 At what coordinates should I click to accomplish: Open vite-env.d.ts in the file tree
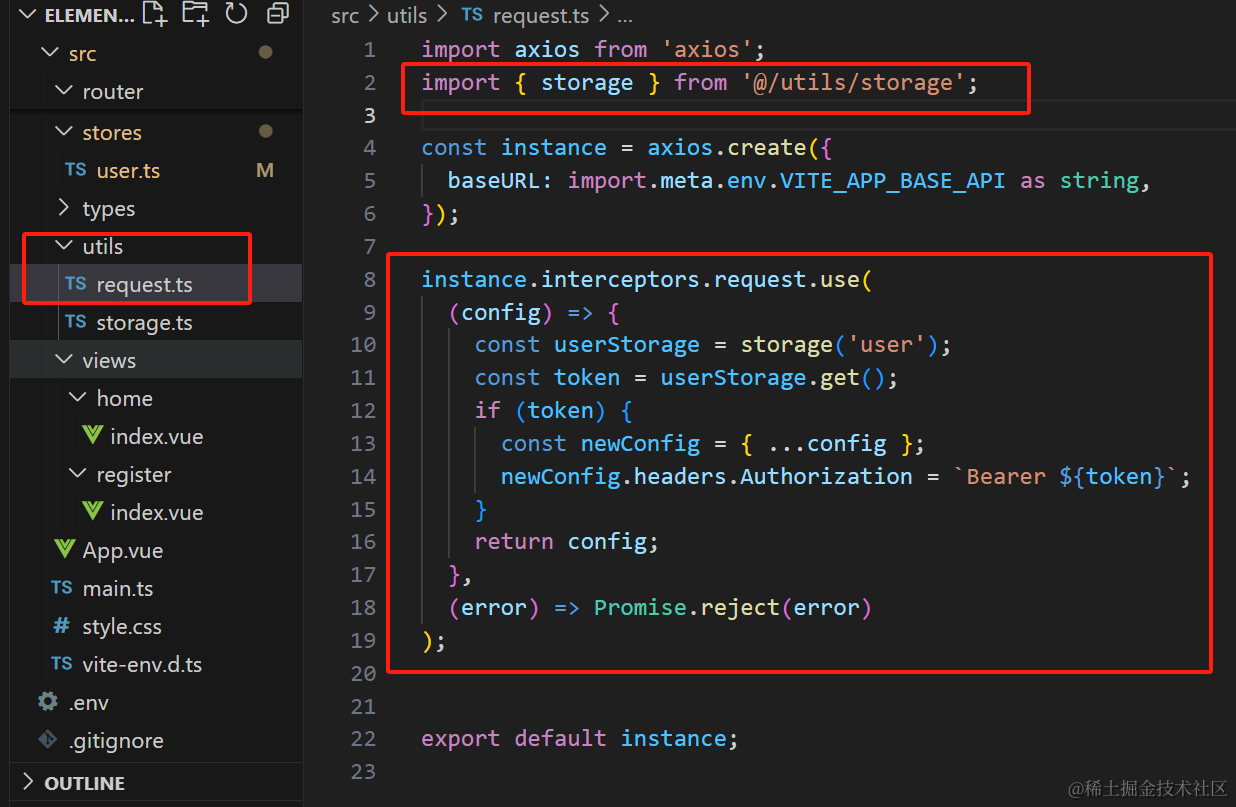coord(142,665)
